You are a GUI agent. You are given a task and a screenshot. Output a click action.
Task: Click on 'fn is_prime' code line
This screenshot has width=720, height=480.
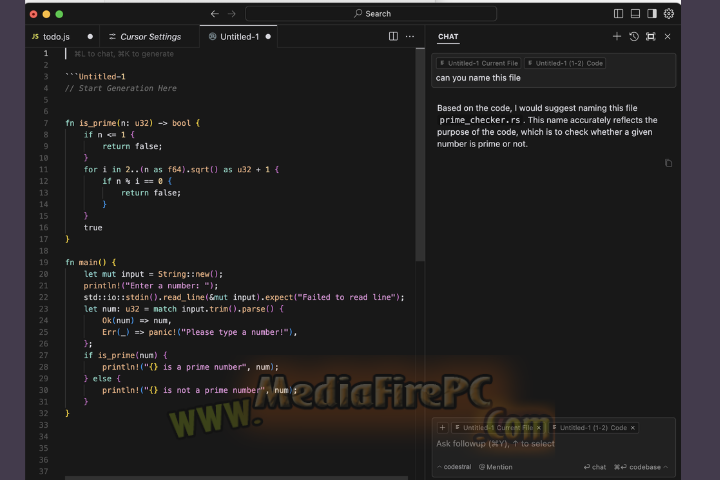(x=133, y=123)
